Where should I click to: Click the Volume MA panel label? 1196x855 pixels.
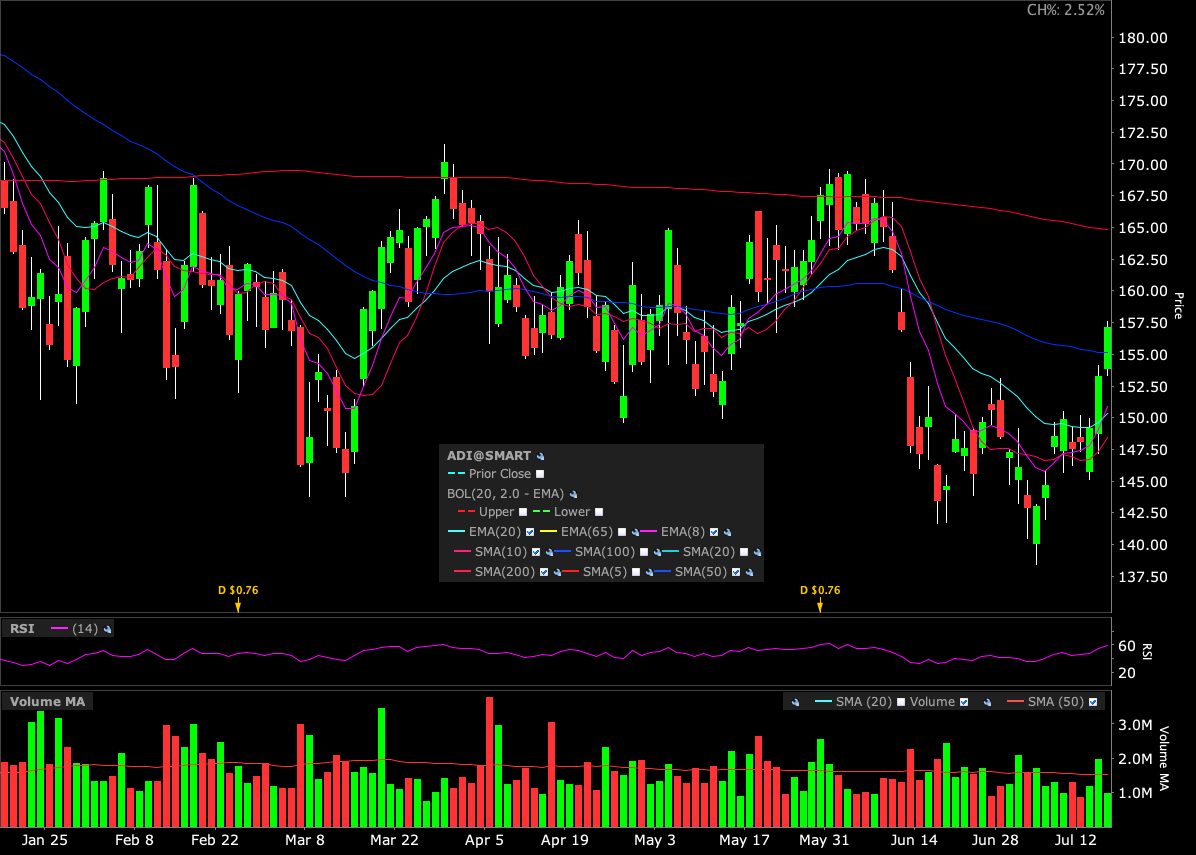click(x=47, y=702)
